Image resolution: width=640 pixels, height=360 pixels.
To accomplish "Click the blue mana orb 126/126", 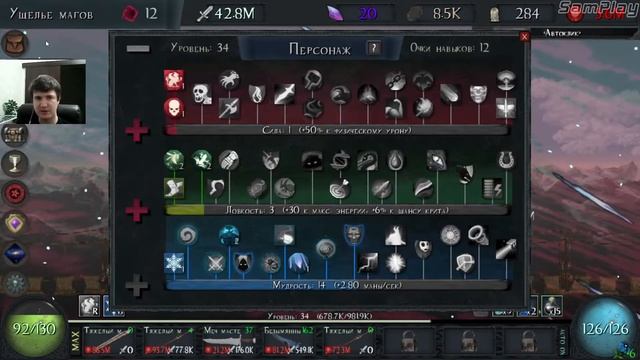I will pyautogui.click(x=606, y=329).
